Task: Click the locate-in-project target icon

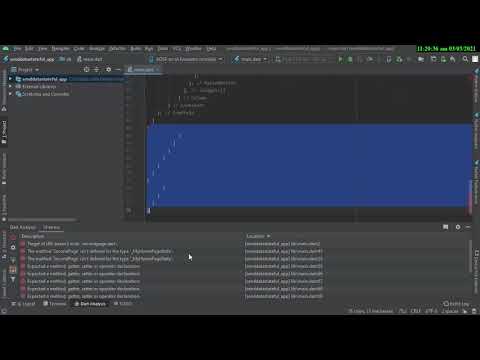Action: click(x=86, y=70)
